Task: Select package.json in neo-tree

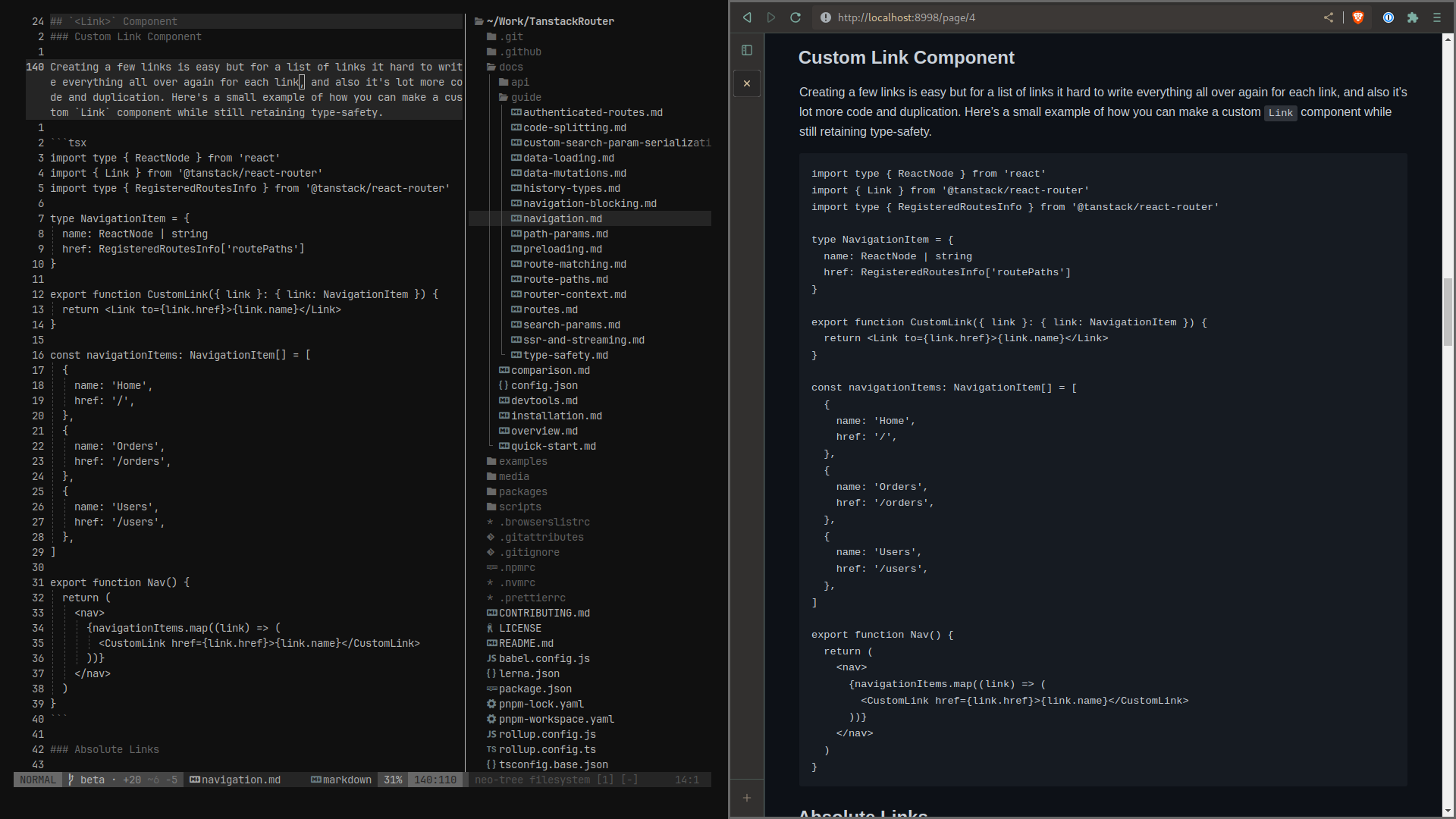Action: click(x=535, y=689)
